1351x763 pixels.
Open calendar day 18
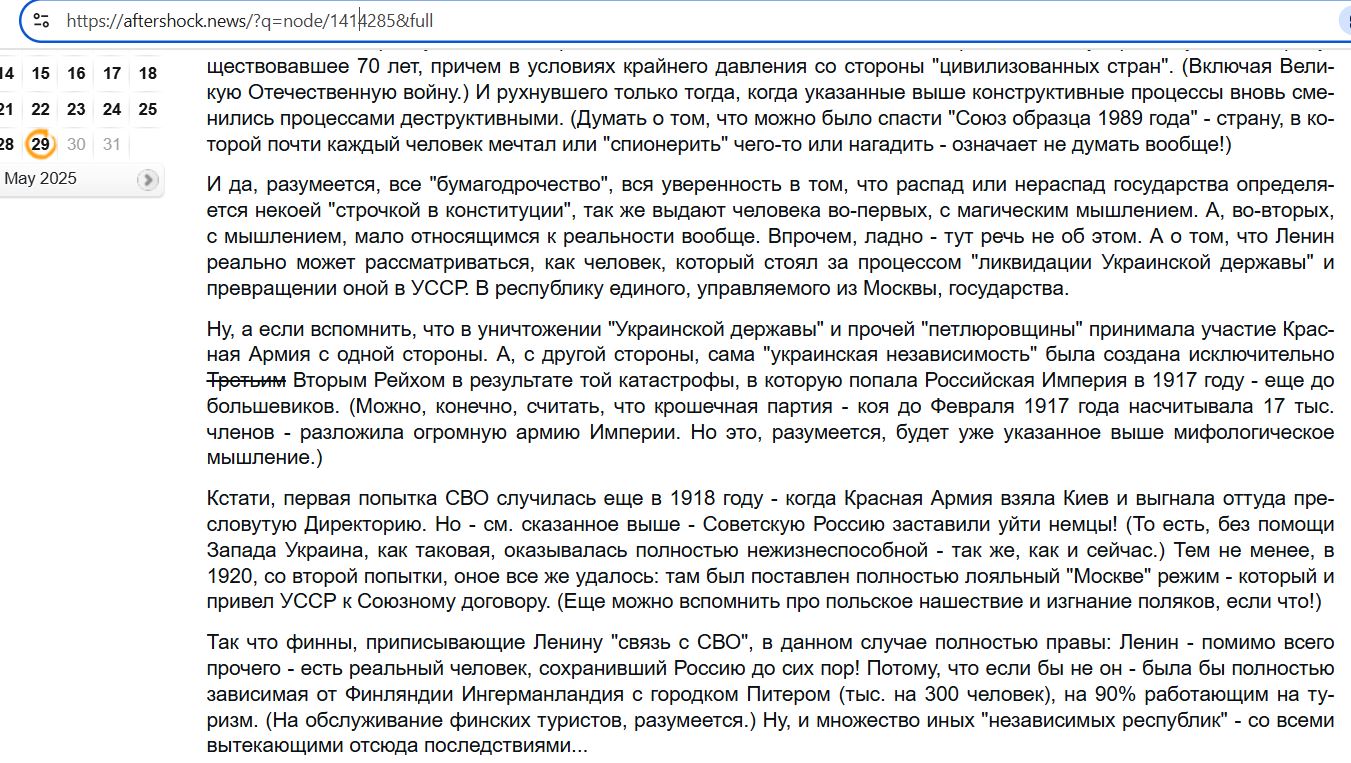[x=148, y=73]
